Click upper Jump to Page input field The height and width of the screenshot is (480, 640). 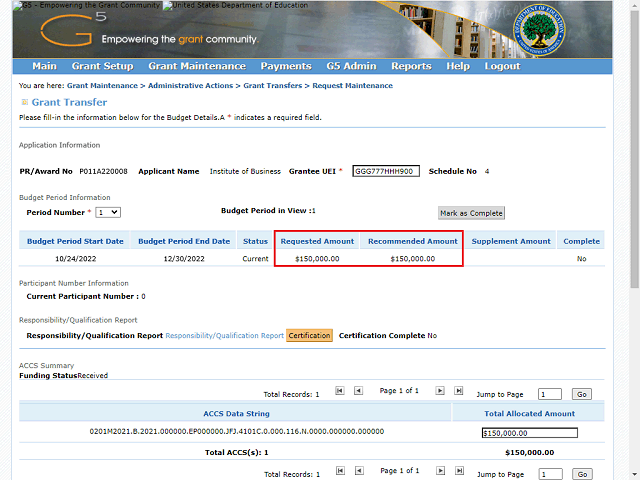(x=550, y=394)
